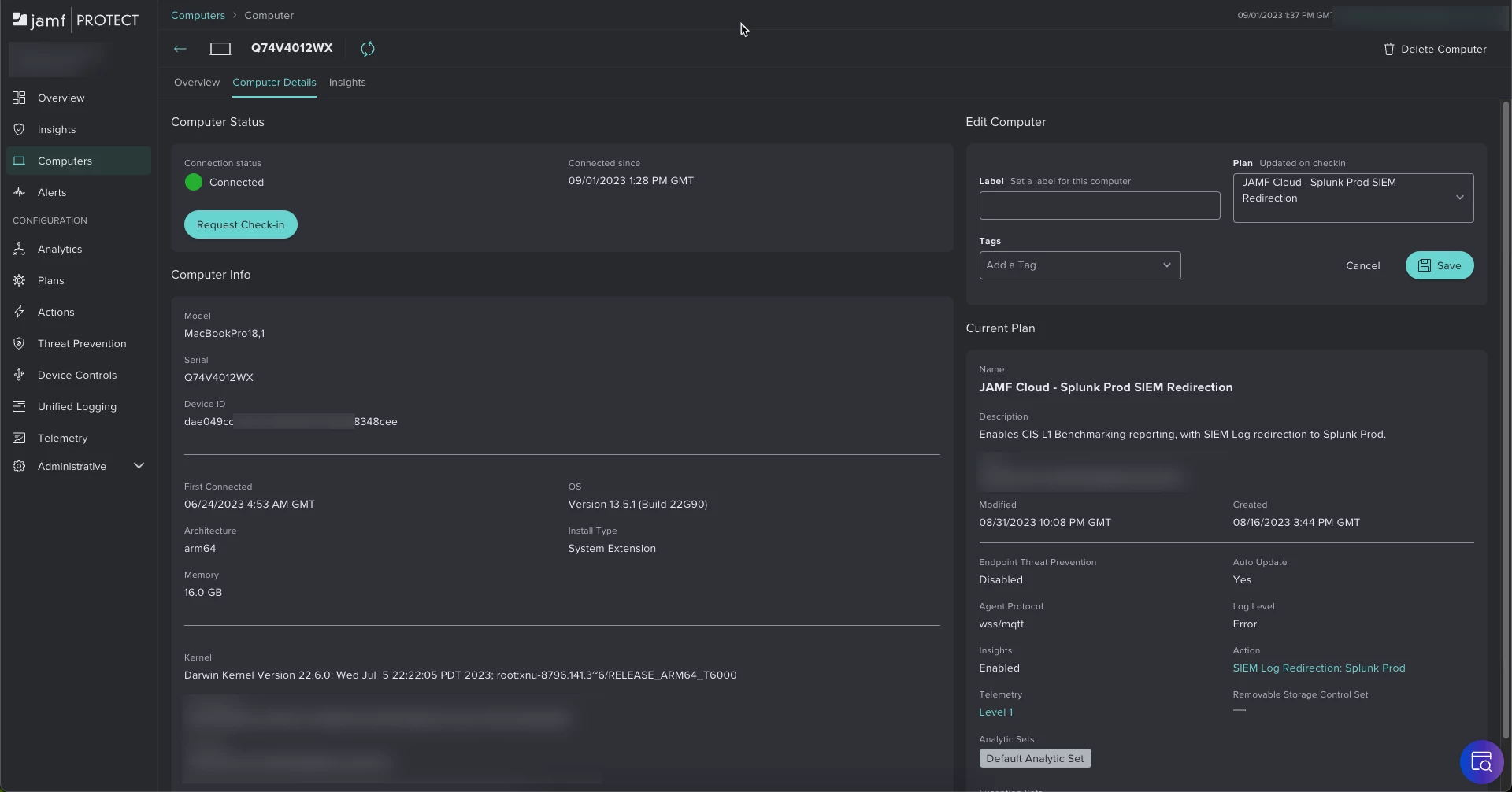Click the 16.0 GB memory value
Screen dimensions: 1512x792
point(203,592)
